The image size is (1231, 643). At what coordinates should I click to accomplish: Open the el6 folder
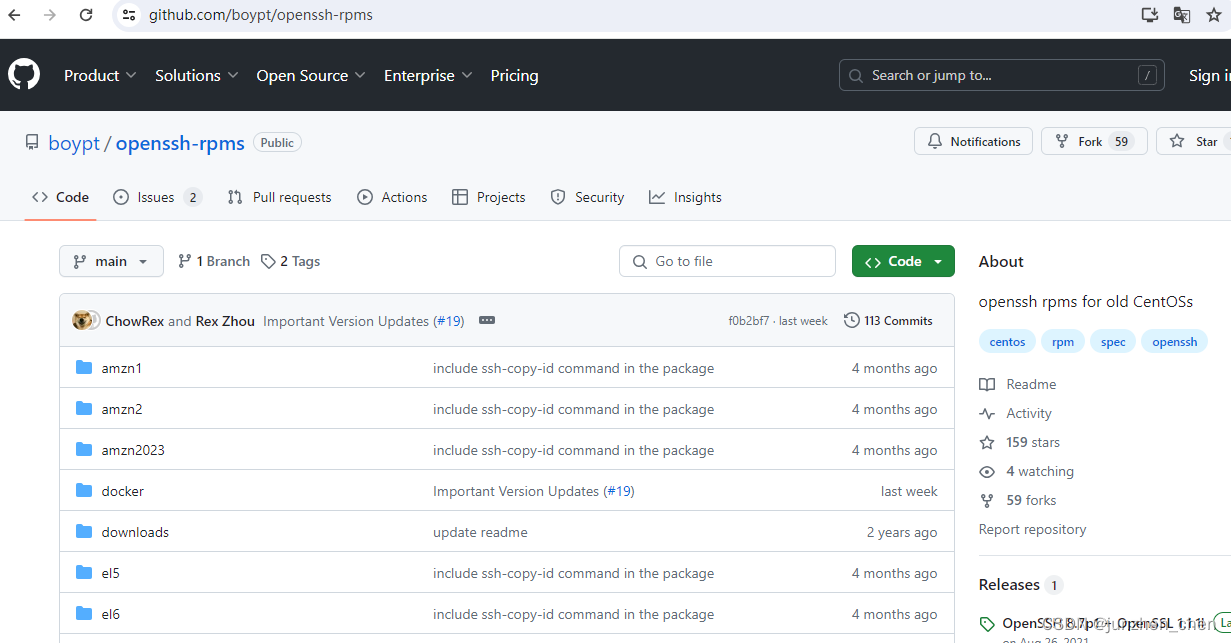tap(110, 614)
